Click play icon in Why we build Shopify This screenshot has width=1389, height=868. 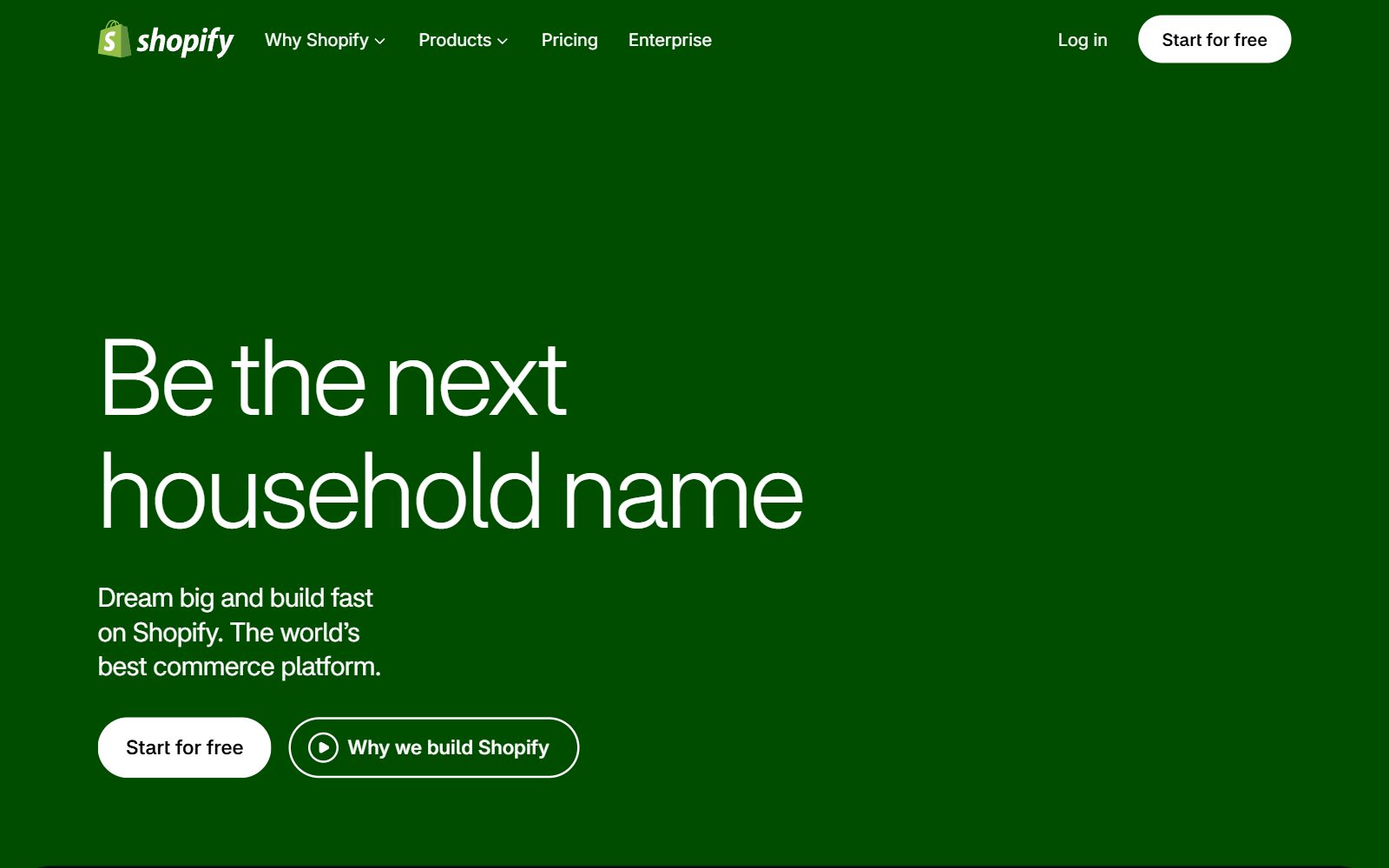coord(323,747)
